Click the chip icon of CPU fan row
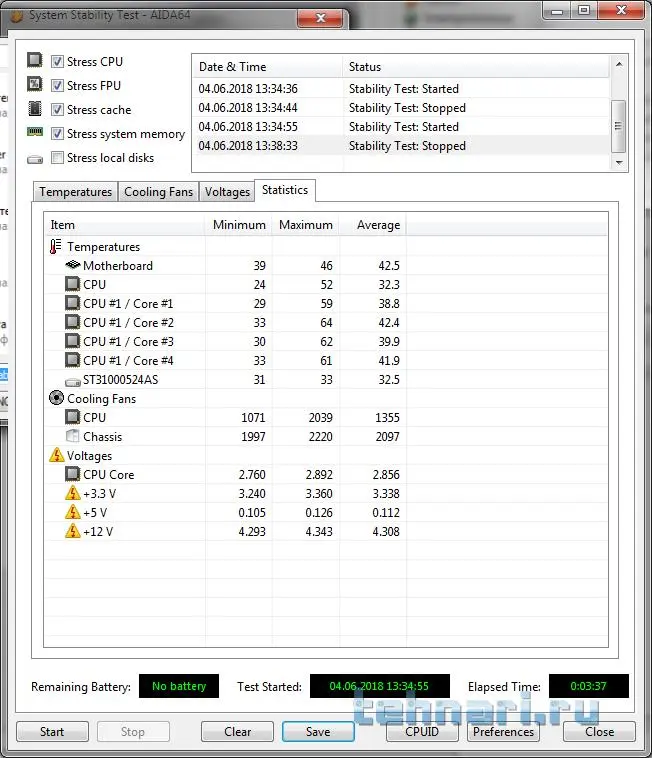Viewport: 652px width, 758px height. tap(72, 417)
